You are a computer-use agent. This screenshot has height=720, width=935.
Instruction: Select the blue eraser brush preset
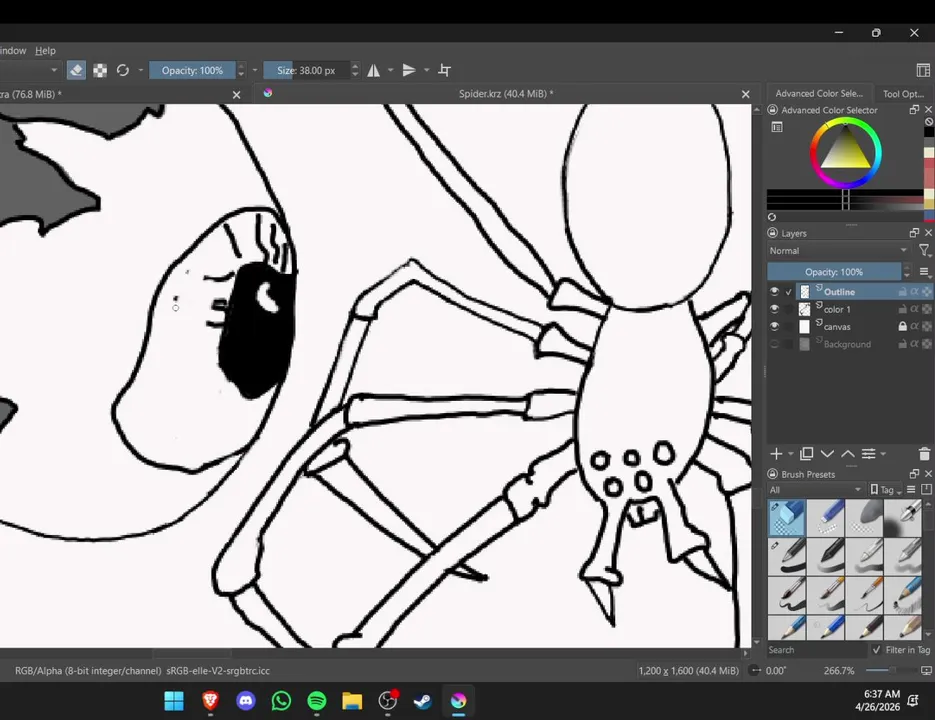[x=787, y=518]
